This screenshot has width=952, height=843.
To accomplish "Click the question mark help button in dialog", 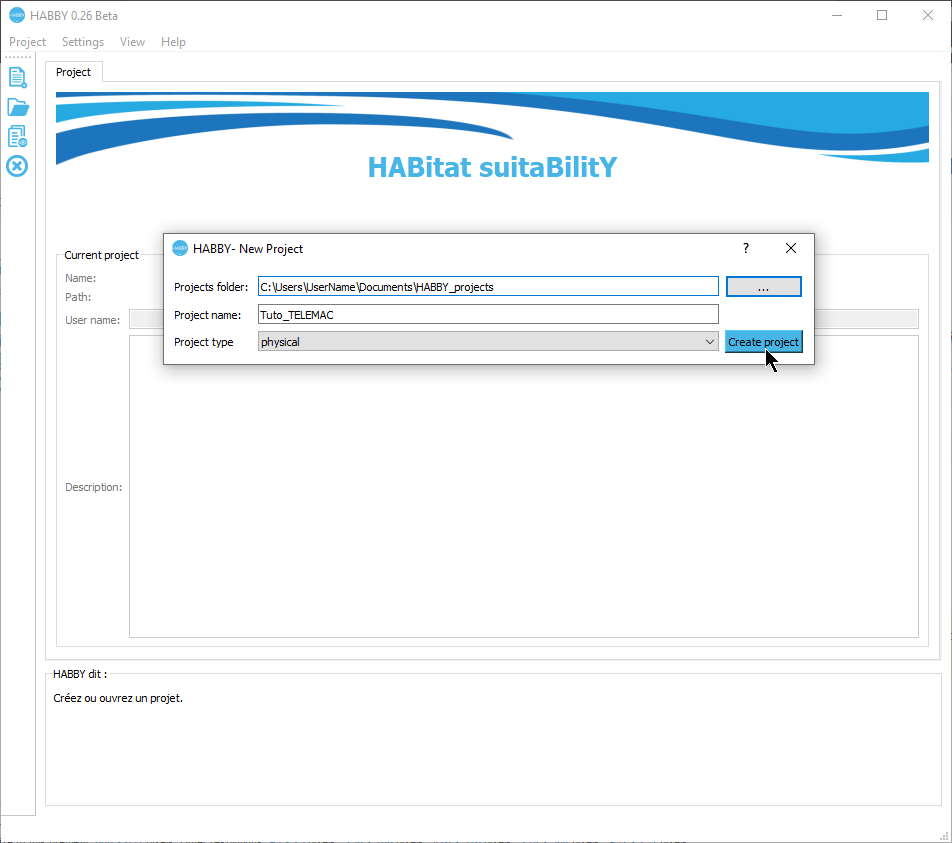I will tap(745, 248).
